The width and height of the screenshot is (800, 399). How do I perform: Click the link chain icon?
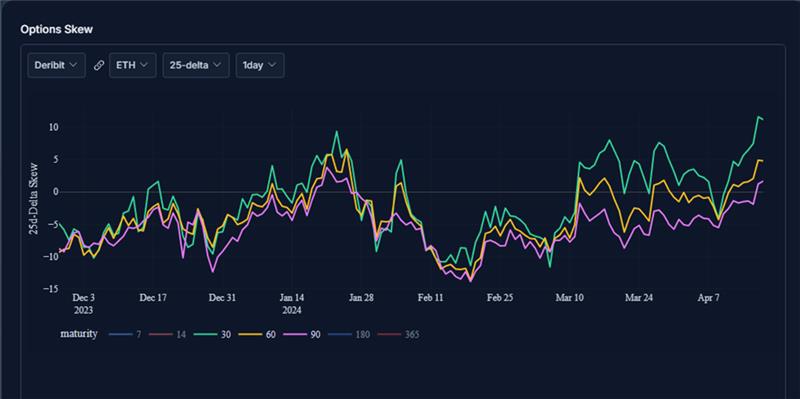99,65
